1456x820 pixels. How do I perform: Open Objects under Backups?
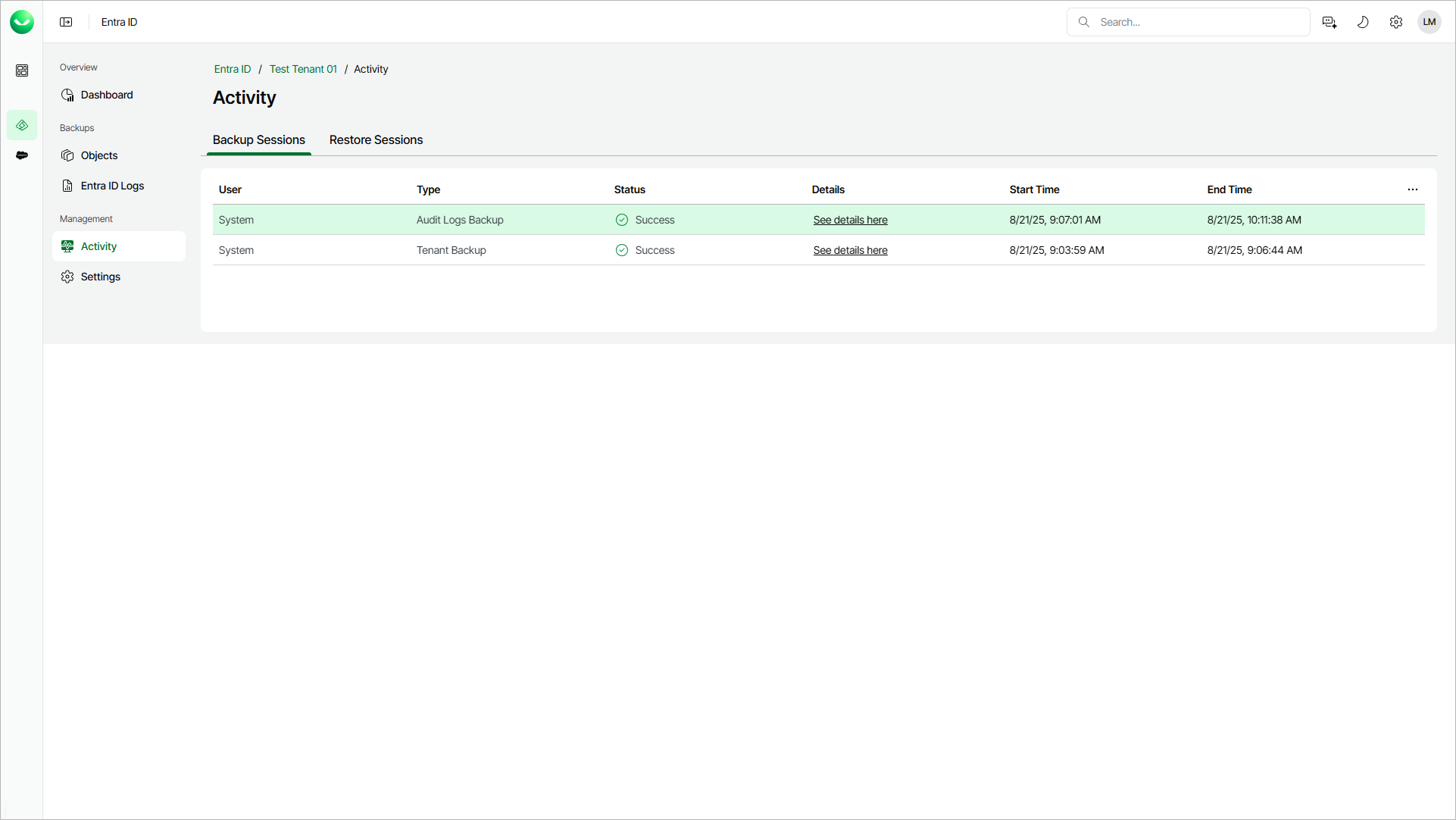(x=99, y=155)
